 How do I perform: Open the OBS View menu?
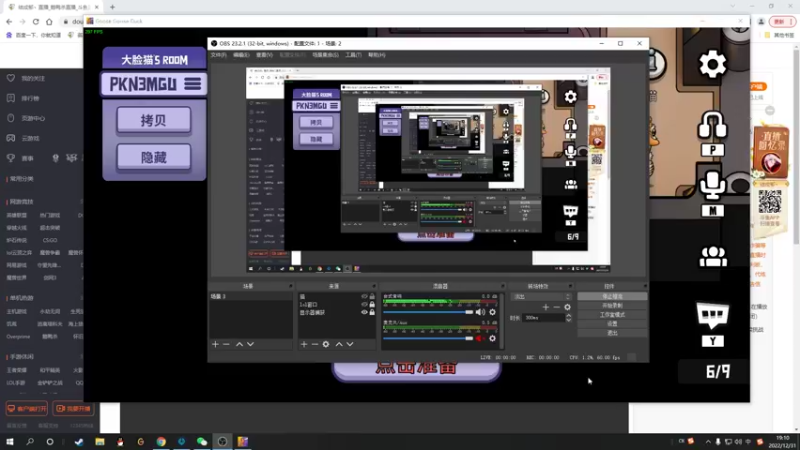[264, 55]
